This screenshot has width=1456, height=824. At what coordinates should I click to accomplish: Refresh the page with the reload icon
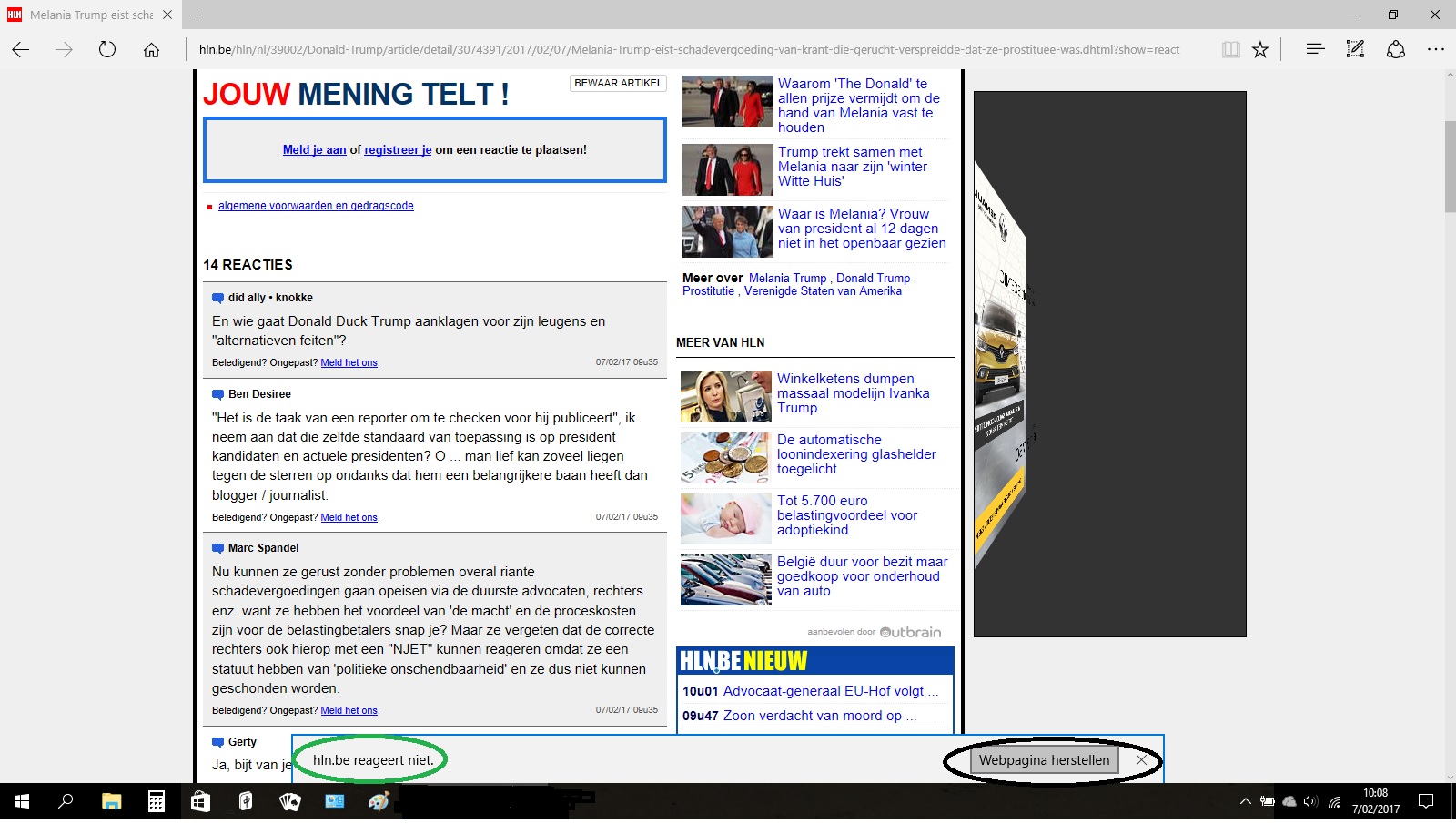point(107,50)
